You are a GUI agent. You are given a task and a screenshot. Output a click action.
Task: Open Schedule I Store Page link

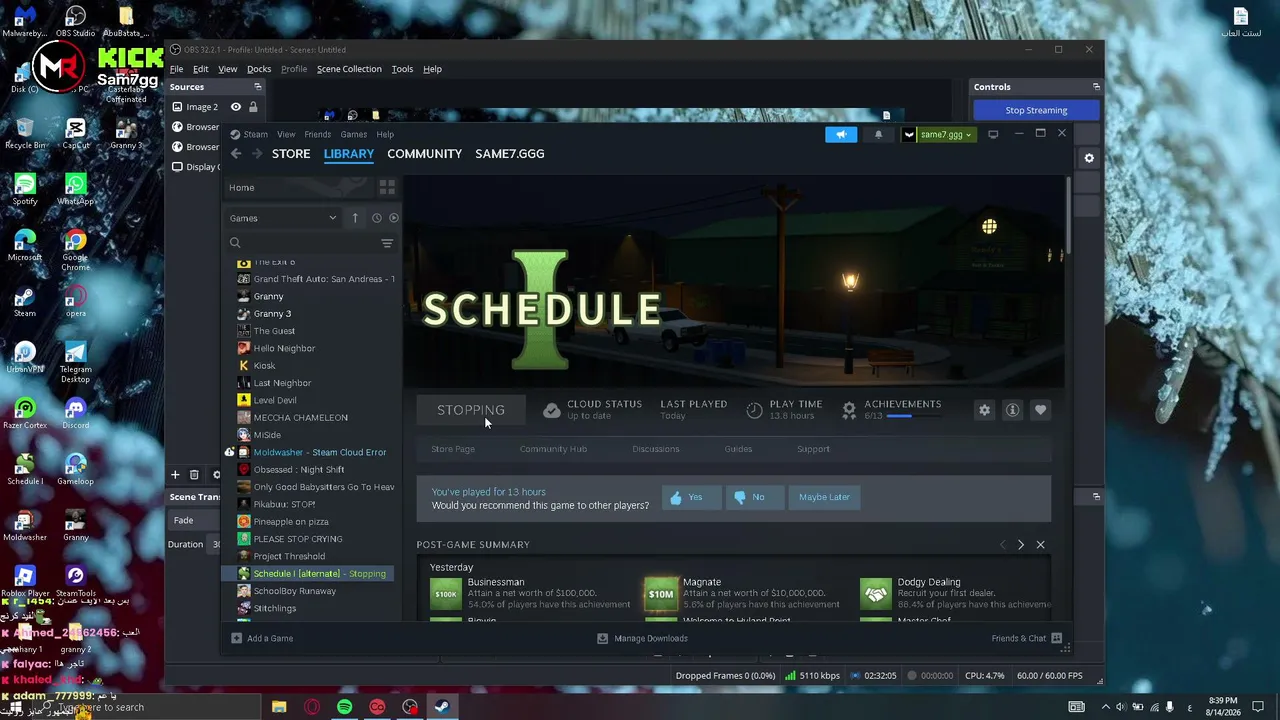point(453,449)
